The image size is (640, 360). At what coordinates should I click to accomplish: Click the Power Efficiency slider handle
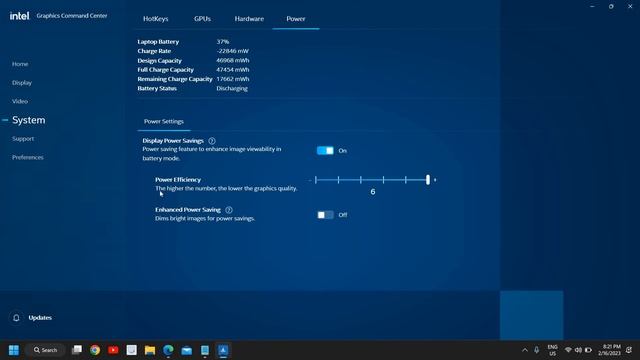click(428, 180)
